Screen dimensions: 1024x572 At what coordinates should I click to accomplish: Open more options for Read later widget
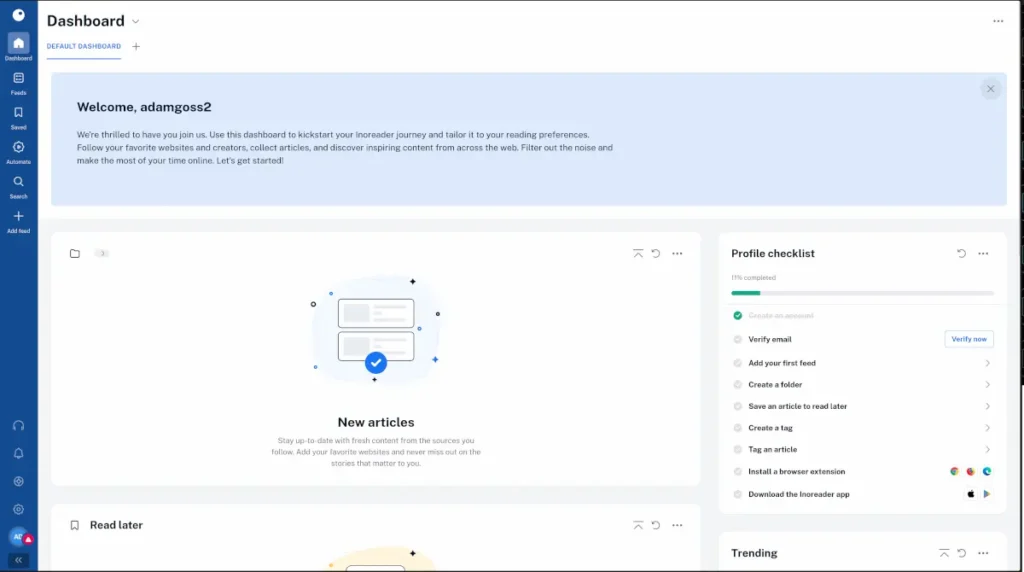tap(677, 525)
